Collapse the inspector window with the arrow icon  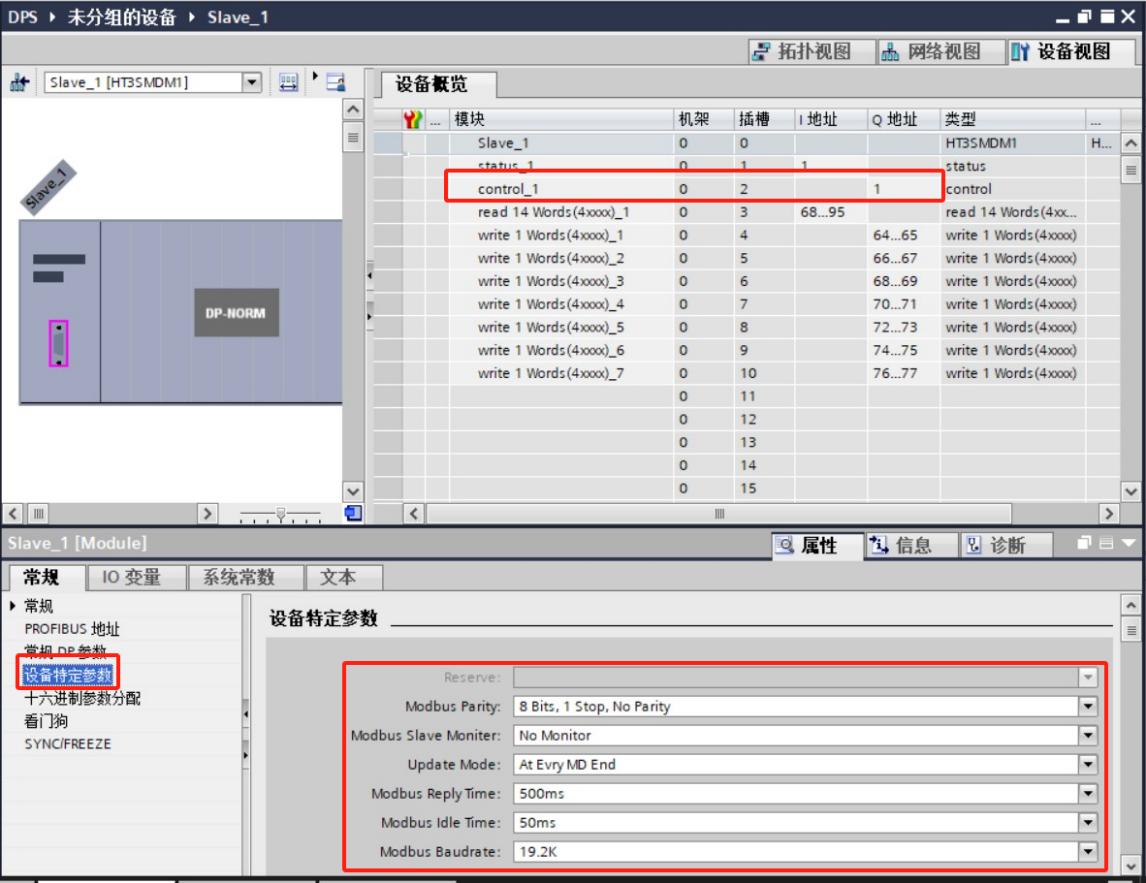coord(1128,543)
